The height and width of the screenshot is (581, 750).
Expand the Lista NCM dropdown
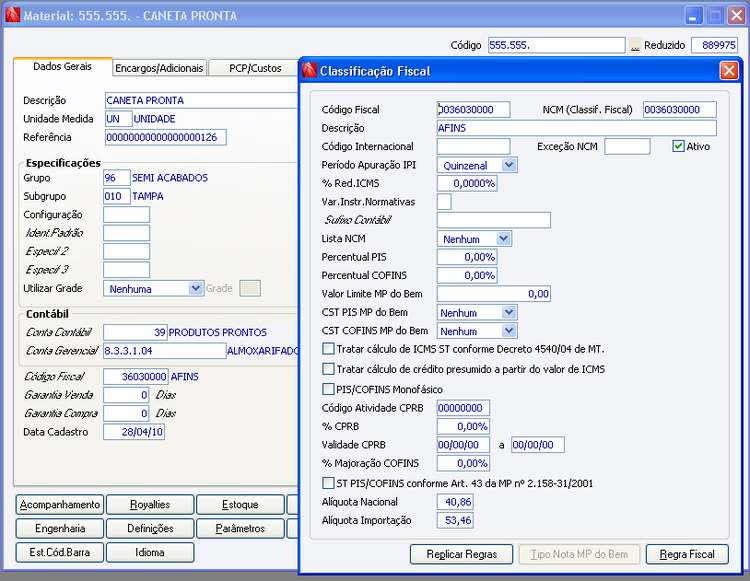click(x=503, y=238)
